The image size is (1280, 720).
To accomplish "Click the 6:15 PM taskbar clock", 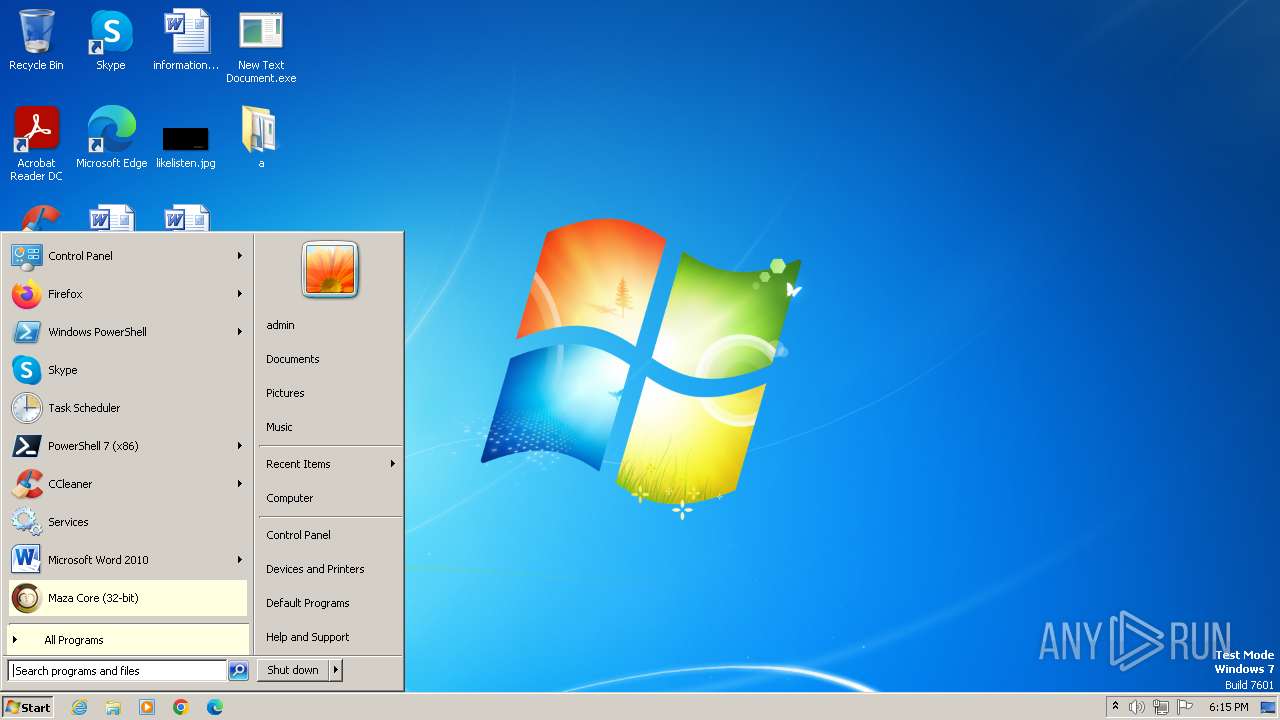I will pyautogui.click(x=1228, y=707).
